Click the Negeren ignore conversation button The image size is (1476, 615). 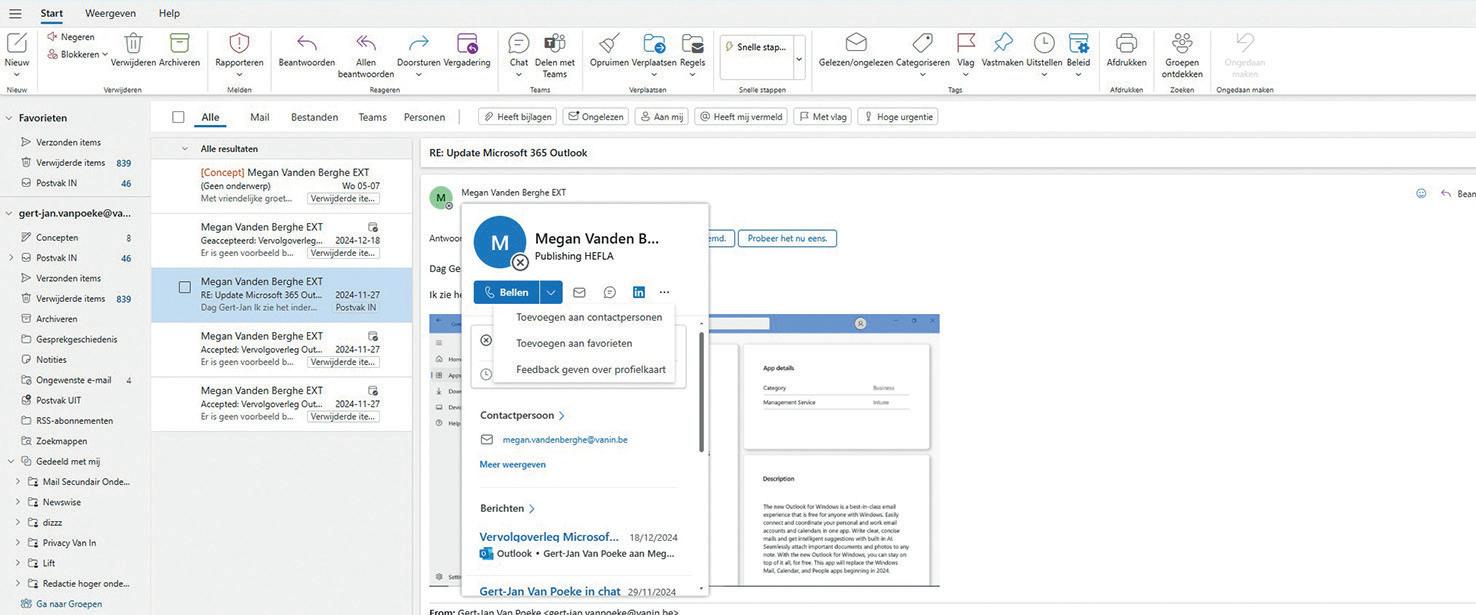click(x=70, y=37)
